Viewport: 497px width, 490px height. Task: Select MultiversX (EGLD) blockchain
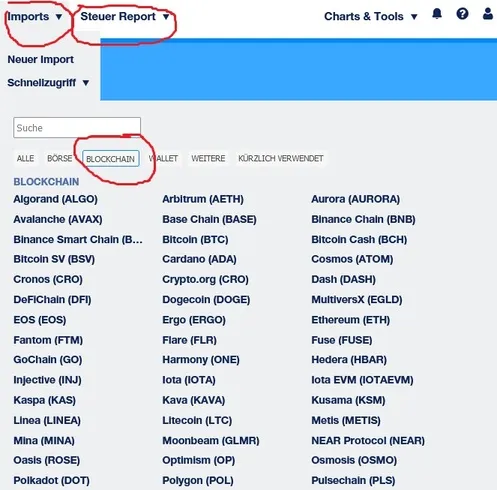click(x=357, y=300)
